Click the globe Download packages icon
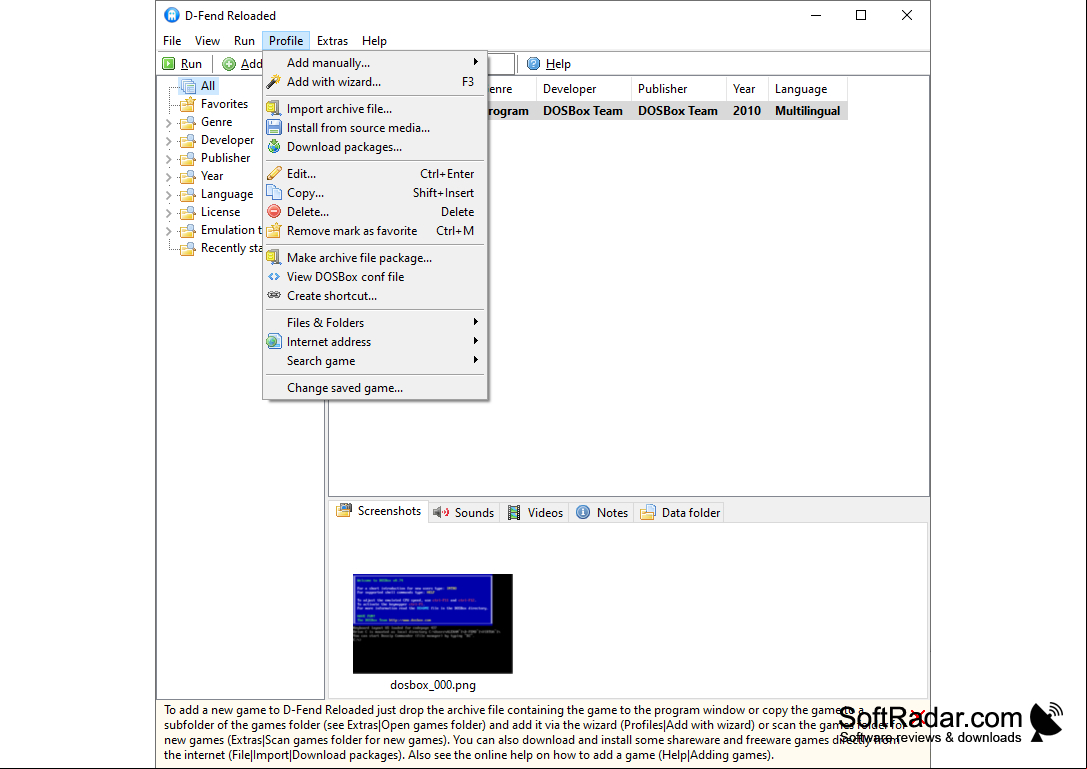 [x=275, y=147]
